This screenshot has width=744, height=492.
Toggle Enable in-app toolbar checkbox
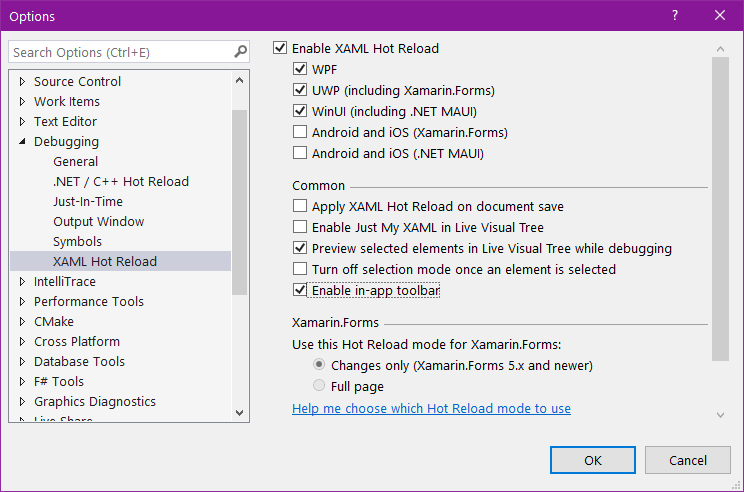click(300, 290)
